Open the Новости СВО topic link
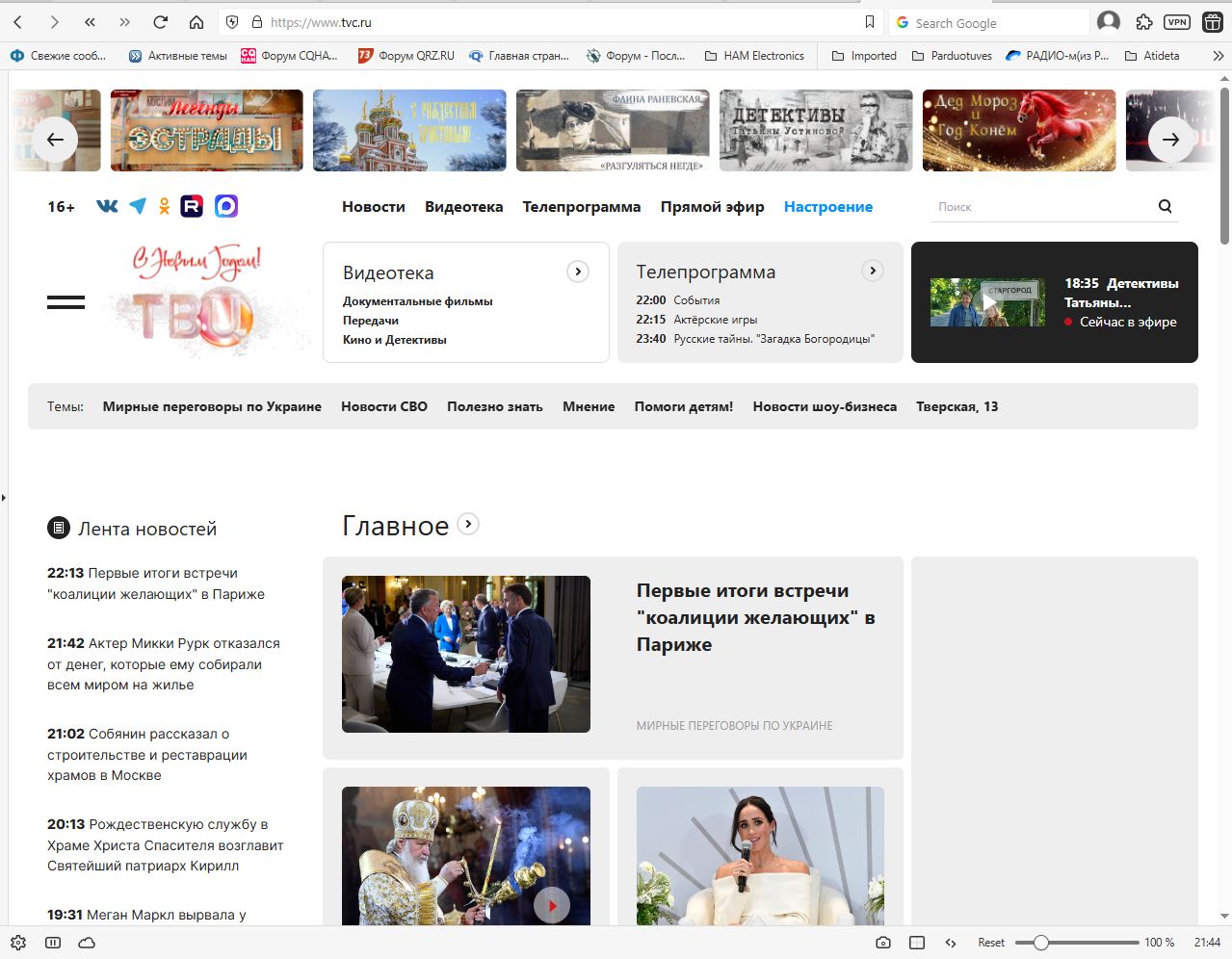Image resolution: width=1232 pixels, height=959 pixels. (383, 406)
